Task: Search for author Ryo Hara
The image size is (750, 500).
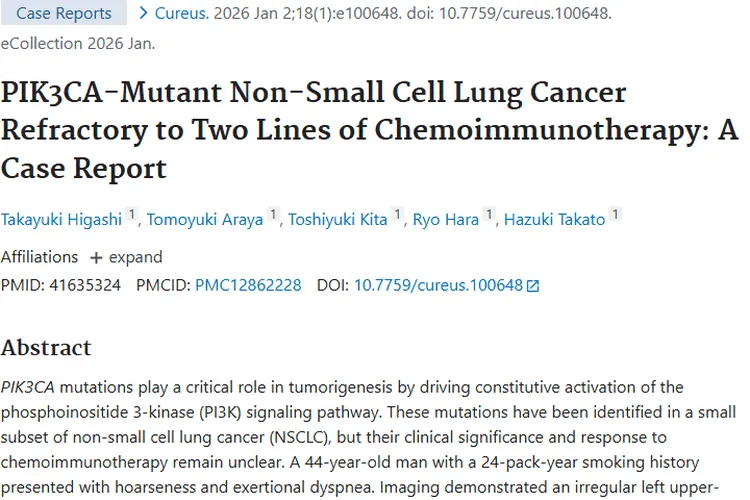Action: pos(446,220)
